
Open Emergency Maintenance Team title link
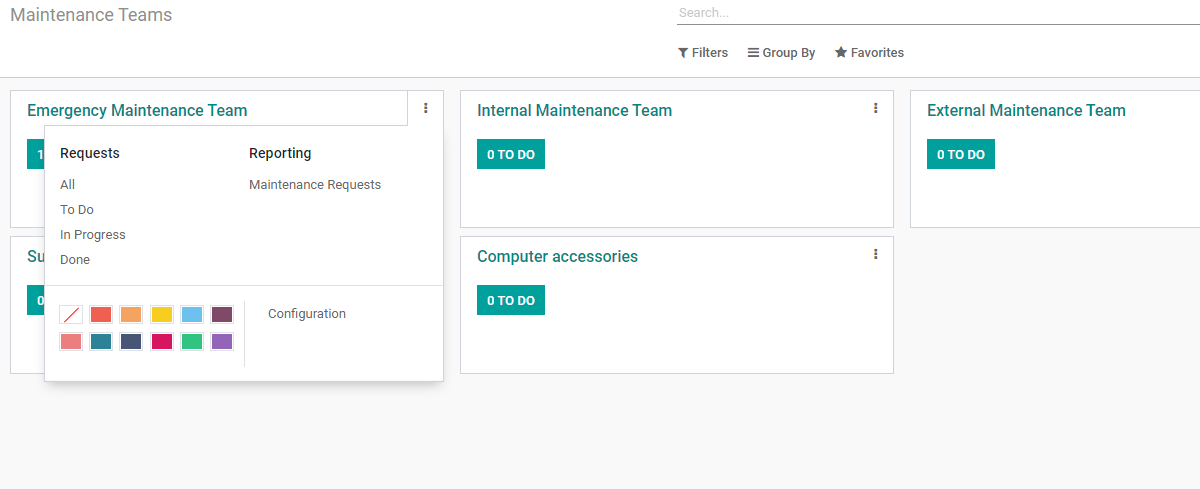pos(137,111)
